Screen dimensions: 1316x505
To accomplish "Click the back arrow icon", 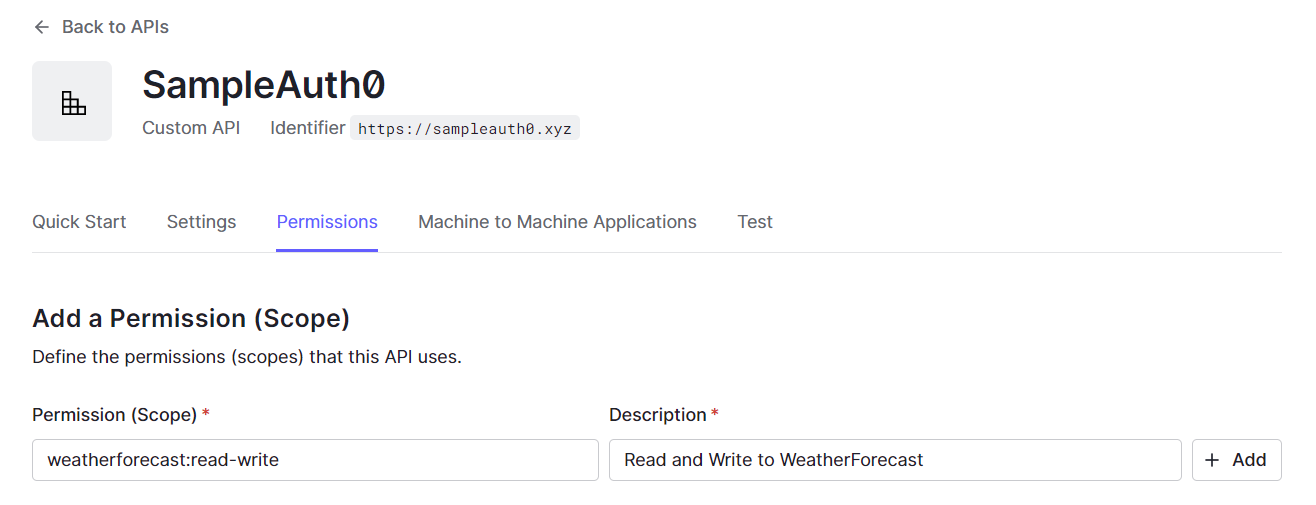I will (x=41, y=27).
